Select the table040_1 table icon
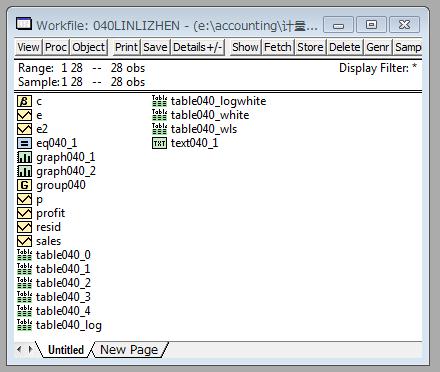 click(24, 269)
